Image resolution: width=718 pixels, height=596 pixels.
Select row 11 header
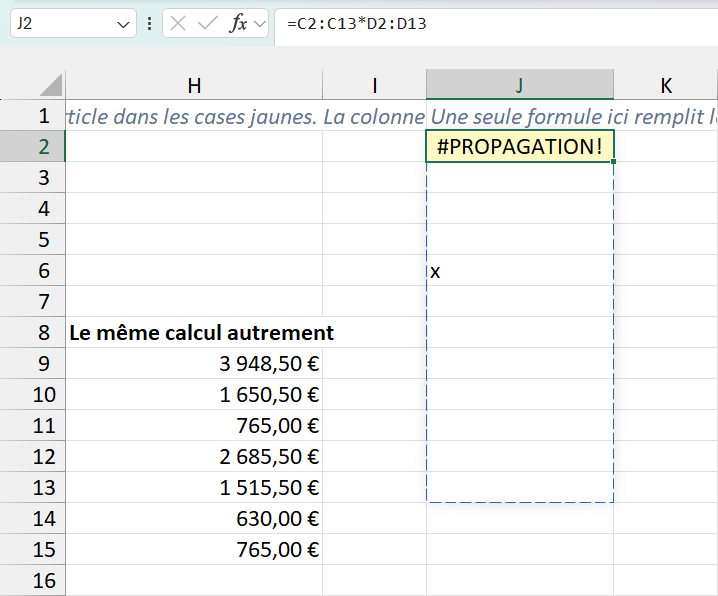(x=33, y=425)
